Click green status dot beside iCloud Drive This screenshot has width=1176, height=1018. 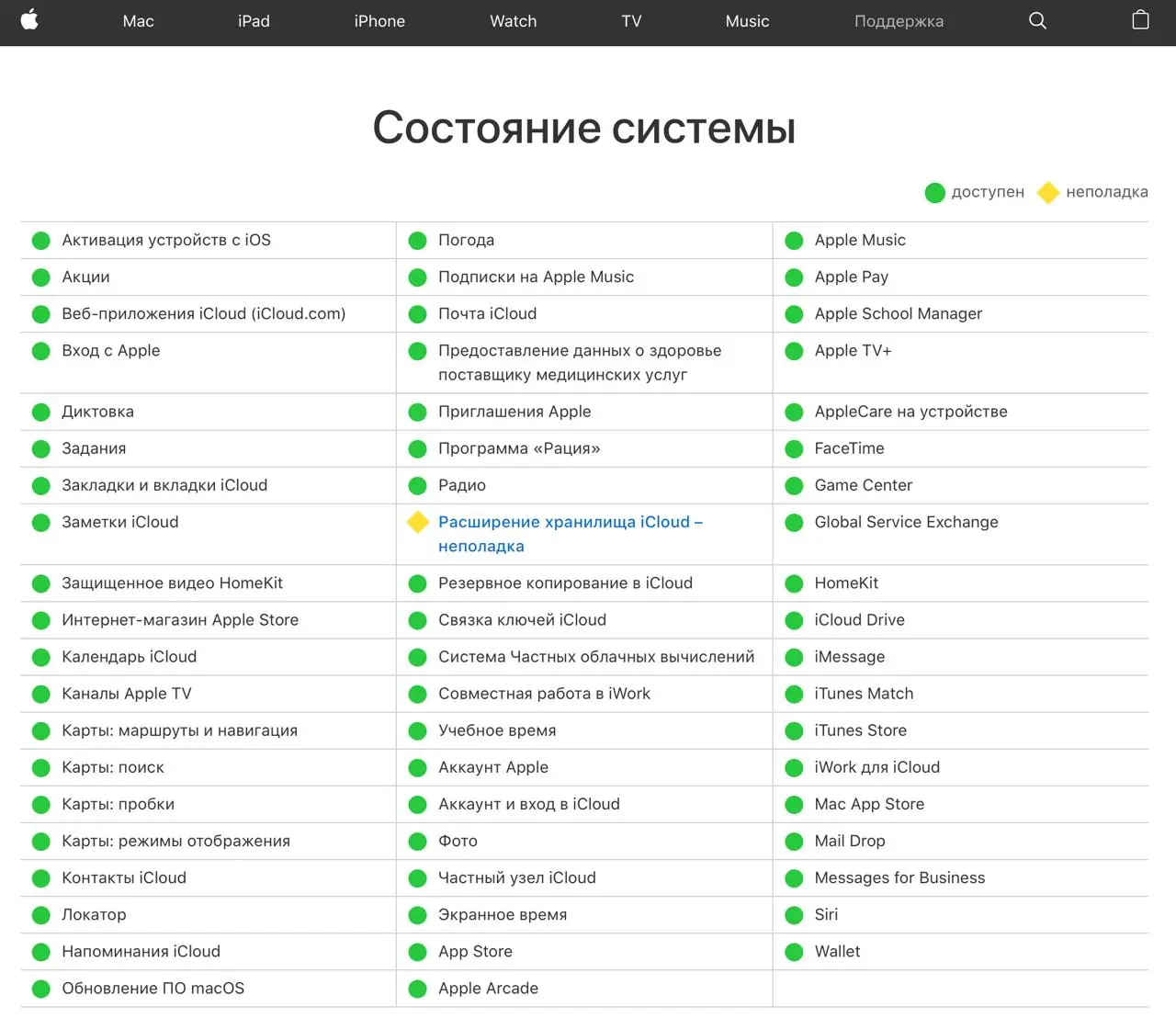(794, 621)
